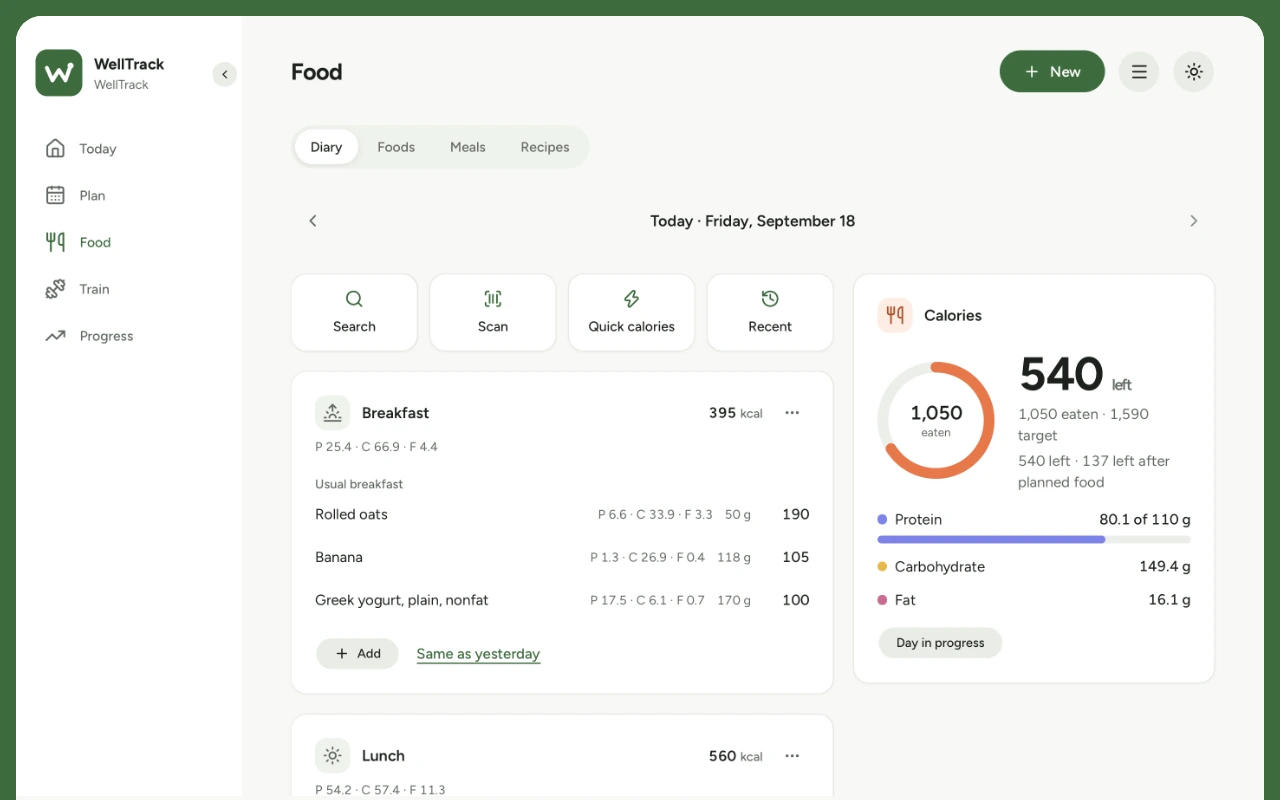
Task: View Progress from the sidebar
Action: (130, 336)
